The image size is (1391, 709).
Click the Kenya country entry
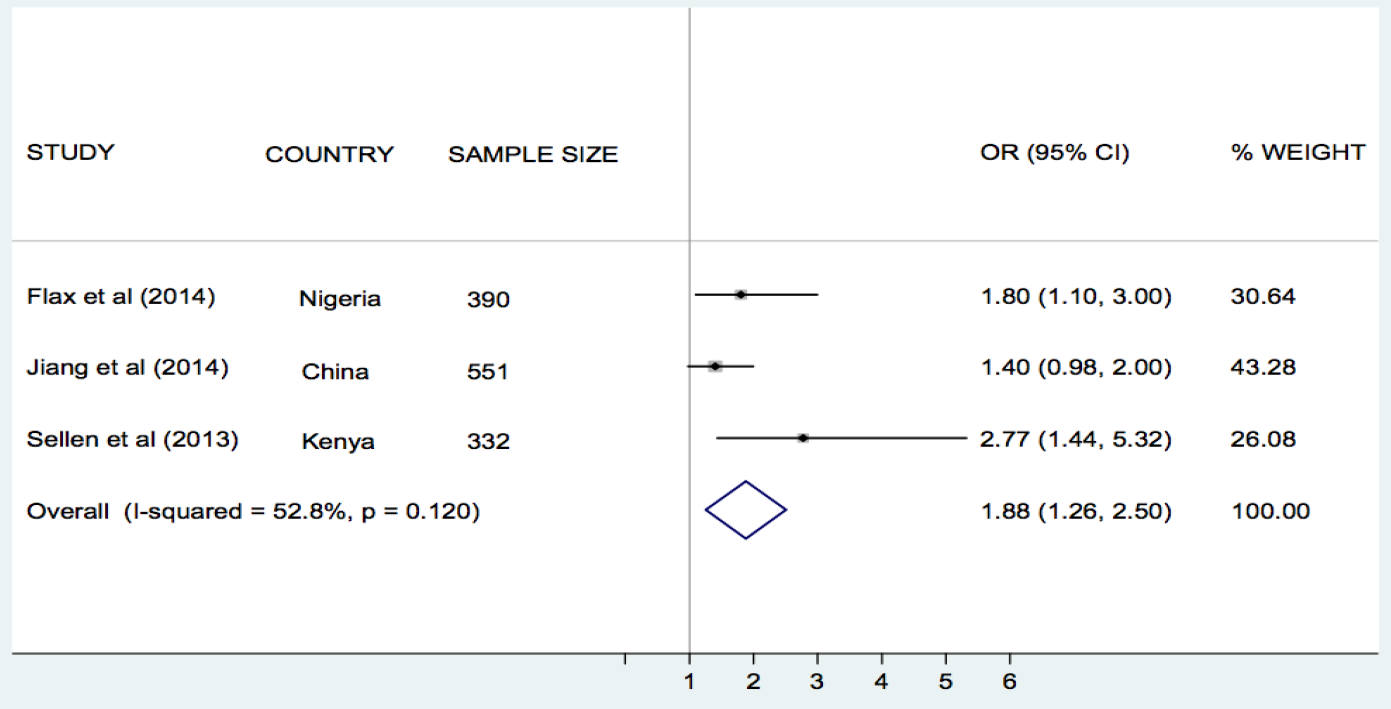pos(338,442)
